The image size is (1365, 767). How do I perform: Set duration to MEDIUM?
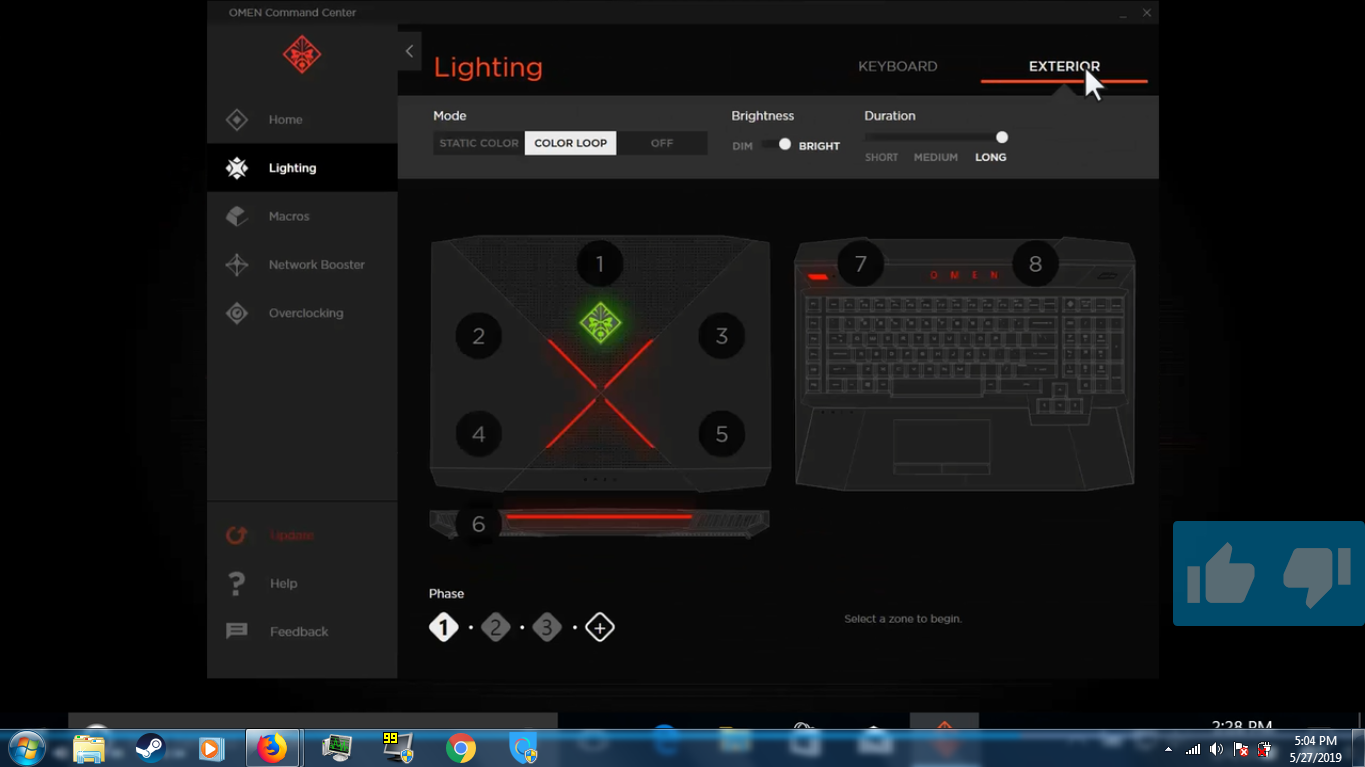(936, 157)
